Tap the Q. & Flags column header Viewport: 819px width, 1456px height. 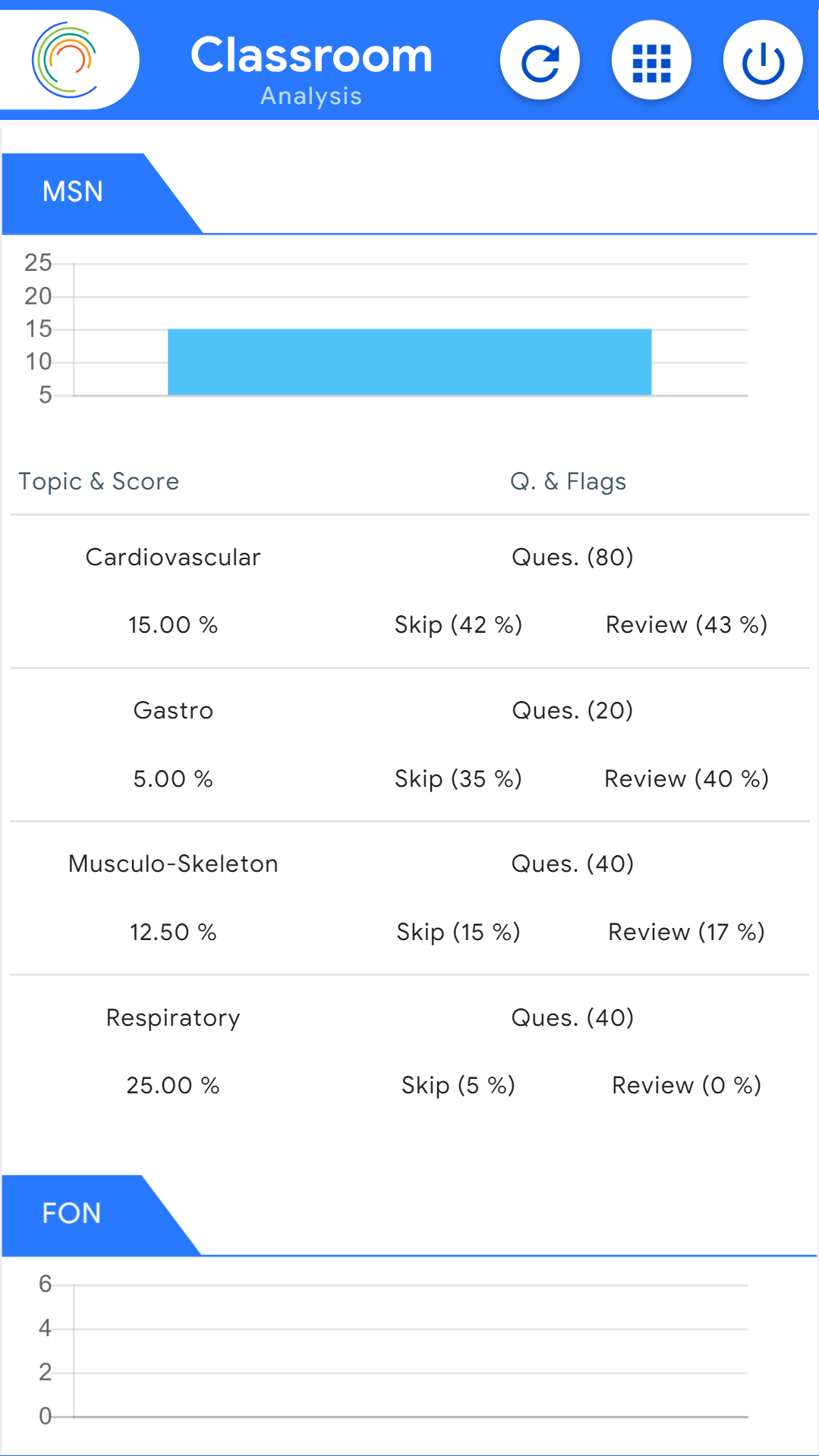569,482
